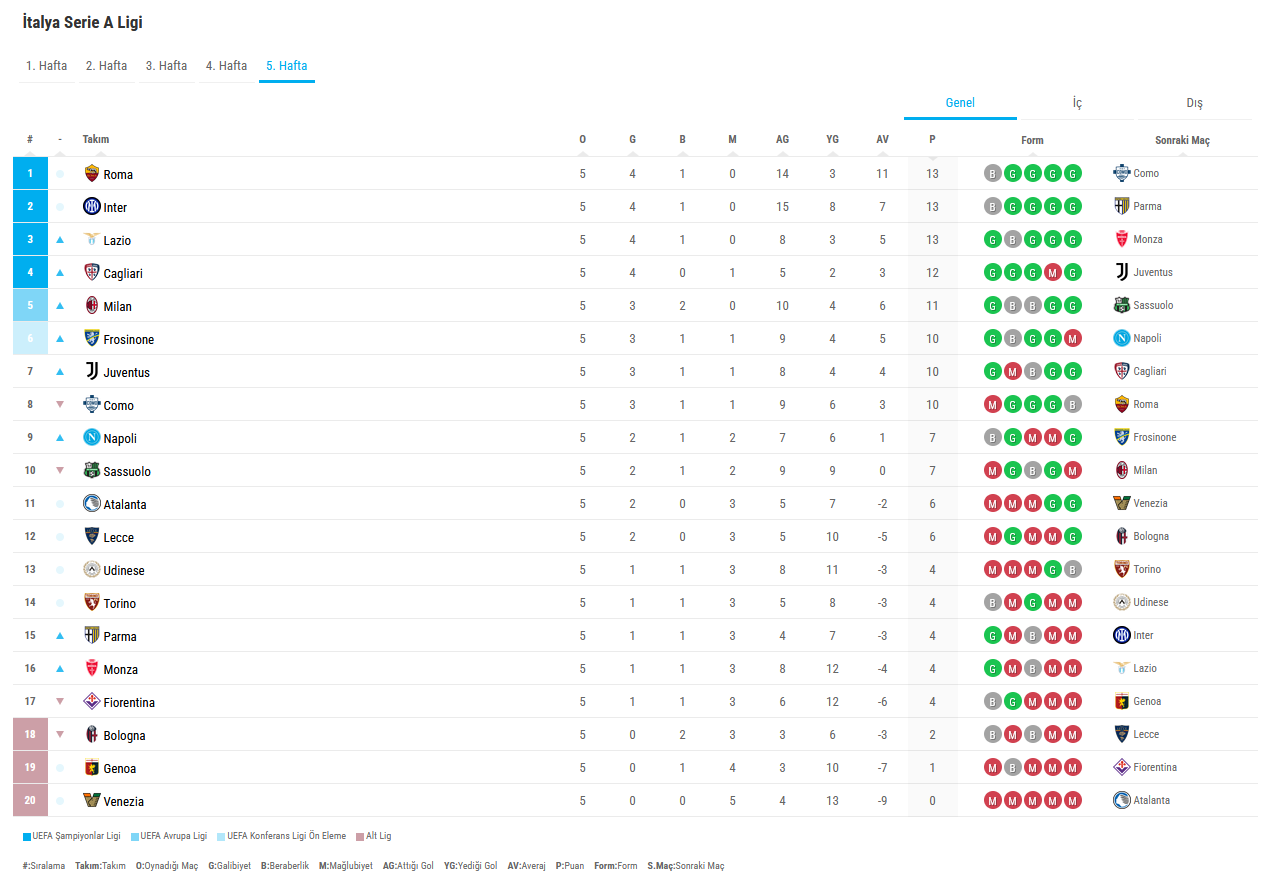Click the Inter crest in the team column
This screenshot has height=884, width=1268.
(x=92, y=206)
